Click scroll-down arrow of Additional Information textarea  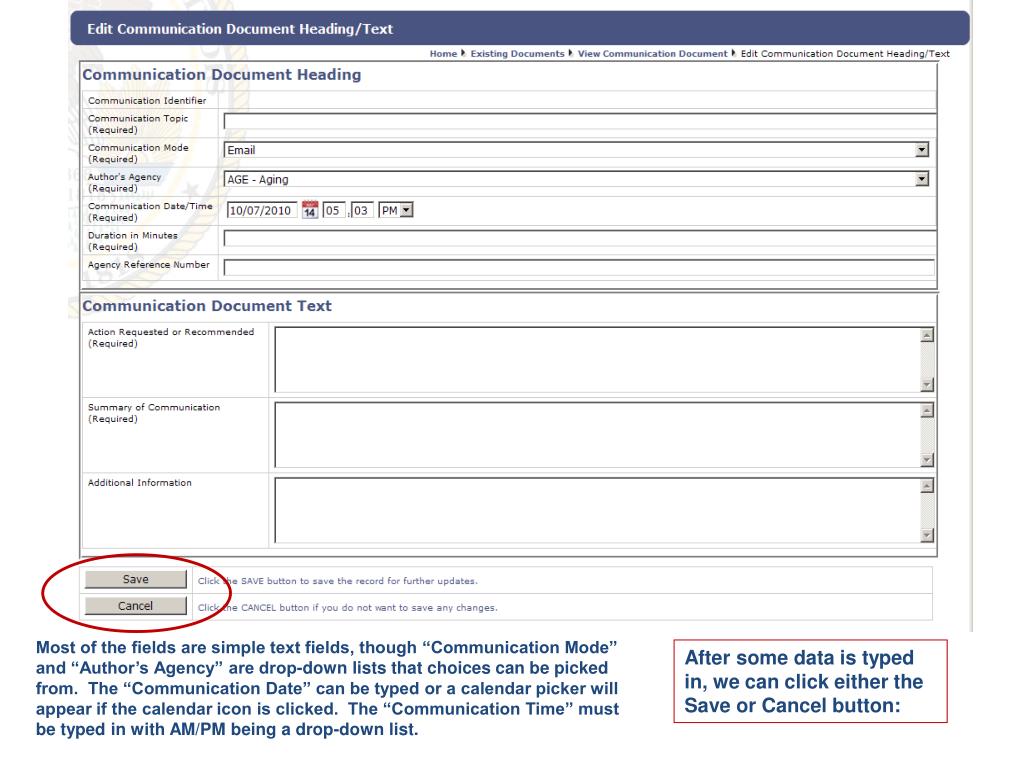[927, 536]
